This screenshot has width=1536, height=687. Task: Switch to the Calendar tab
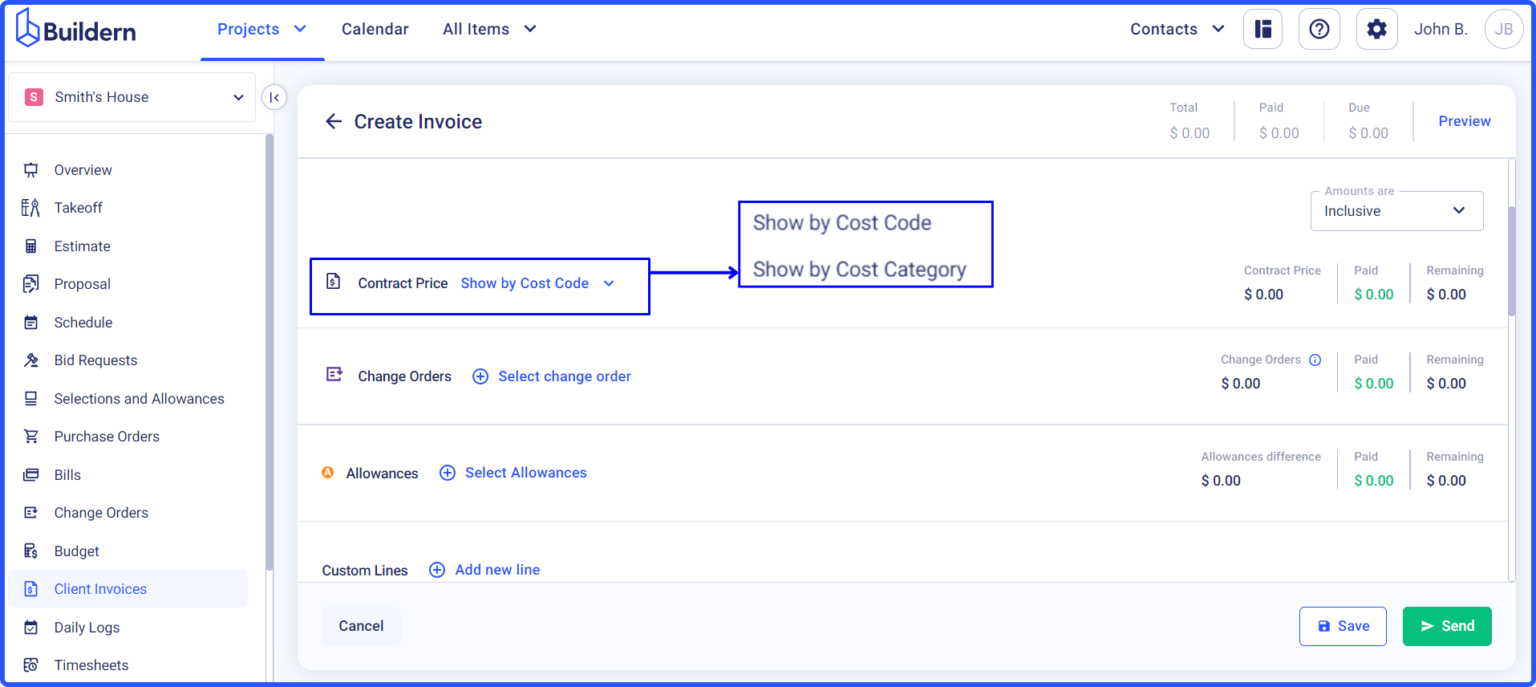(375, 29)
